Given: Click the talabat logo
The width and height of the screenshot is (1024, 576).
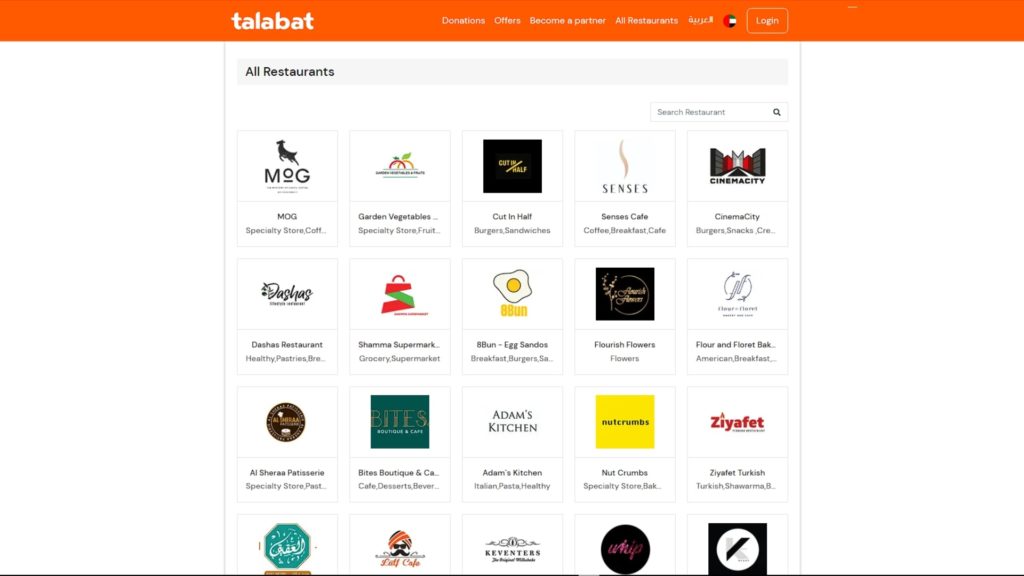Looking at the screenshot, I should 272,21.
